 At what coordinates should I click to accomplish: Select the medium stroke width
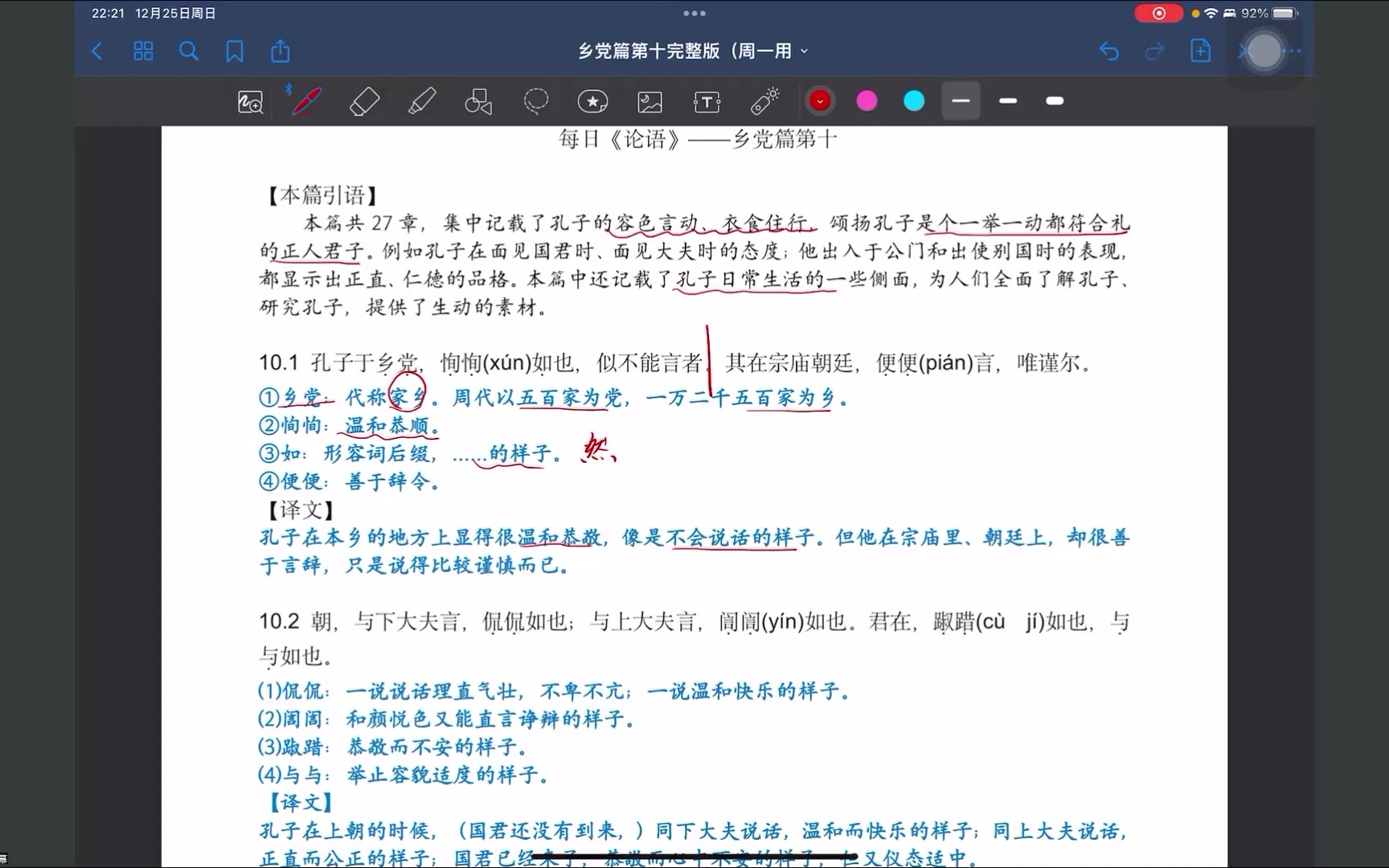(x=1008, y=101)
